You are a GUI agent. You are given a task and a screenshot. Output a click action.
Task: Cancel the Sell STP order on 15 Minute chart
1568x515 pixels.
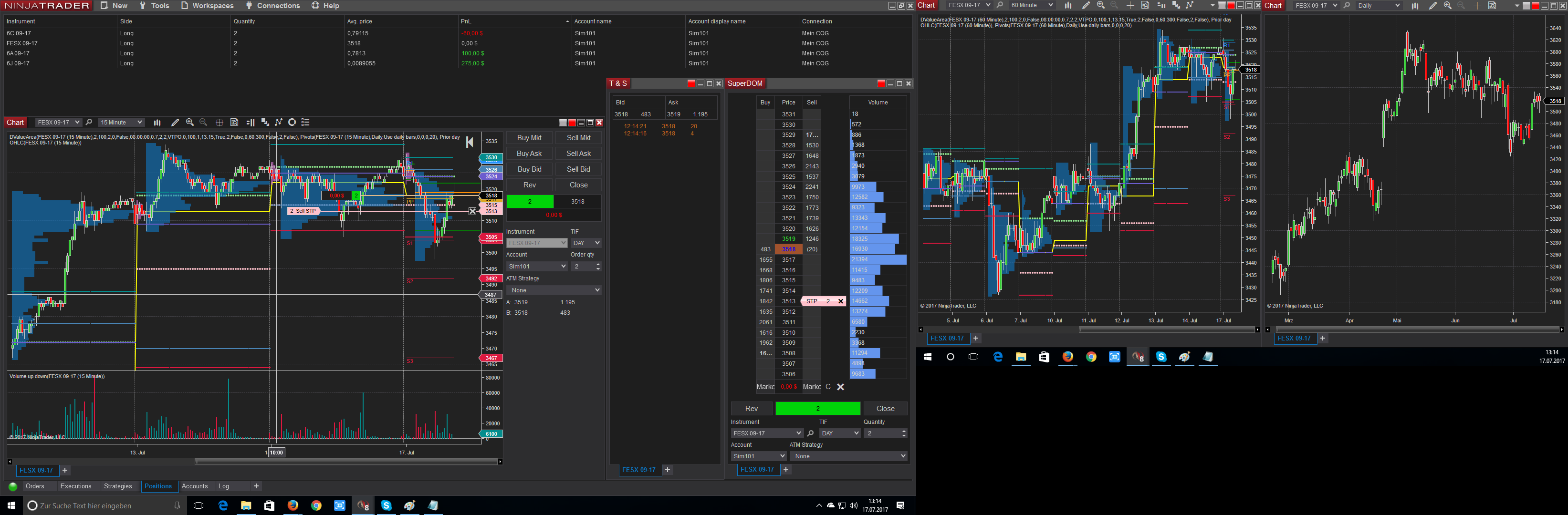point(472,211)
